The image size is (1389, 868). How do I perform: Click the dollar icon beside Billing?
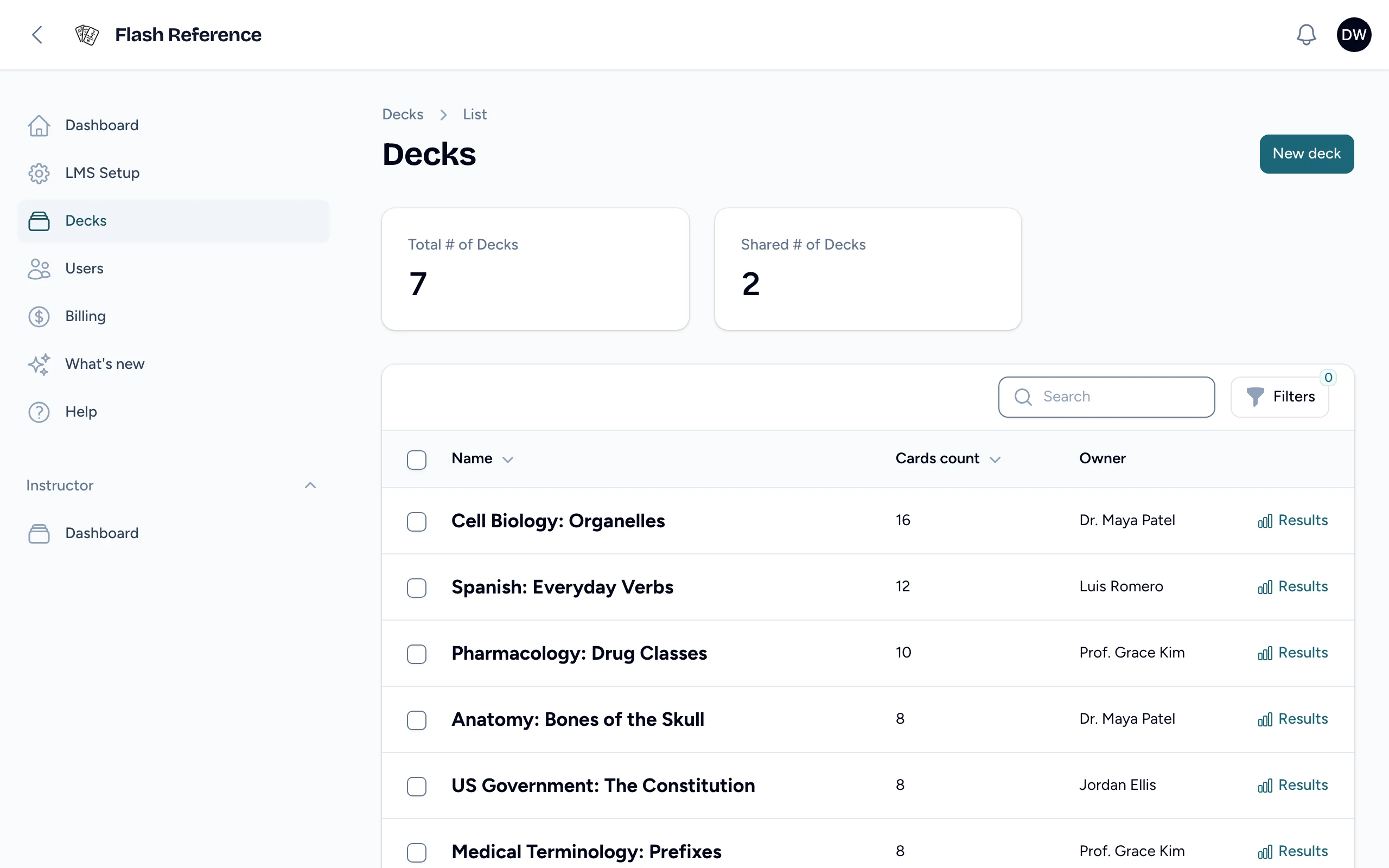pyautogui.click(x=39, y=316)
